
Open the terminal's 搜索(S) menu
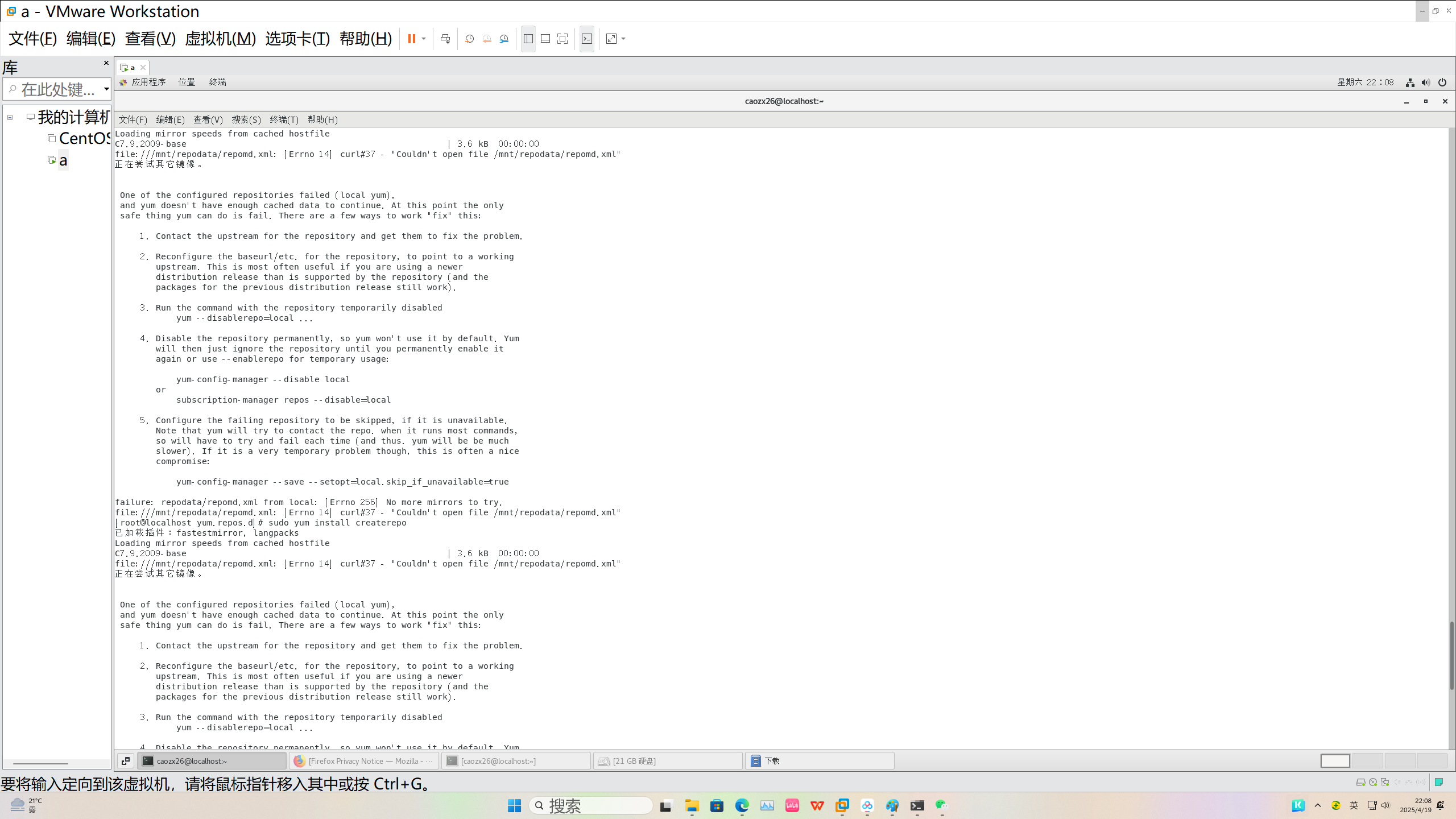pyautogui.click(x=246, y=119)
